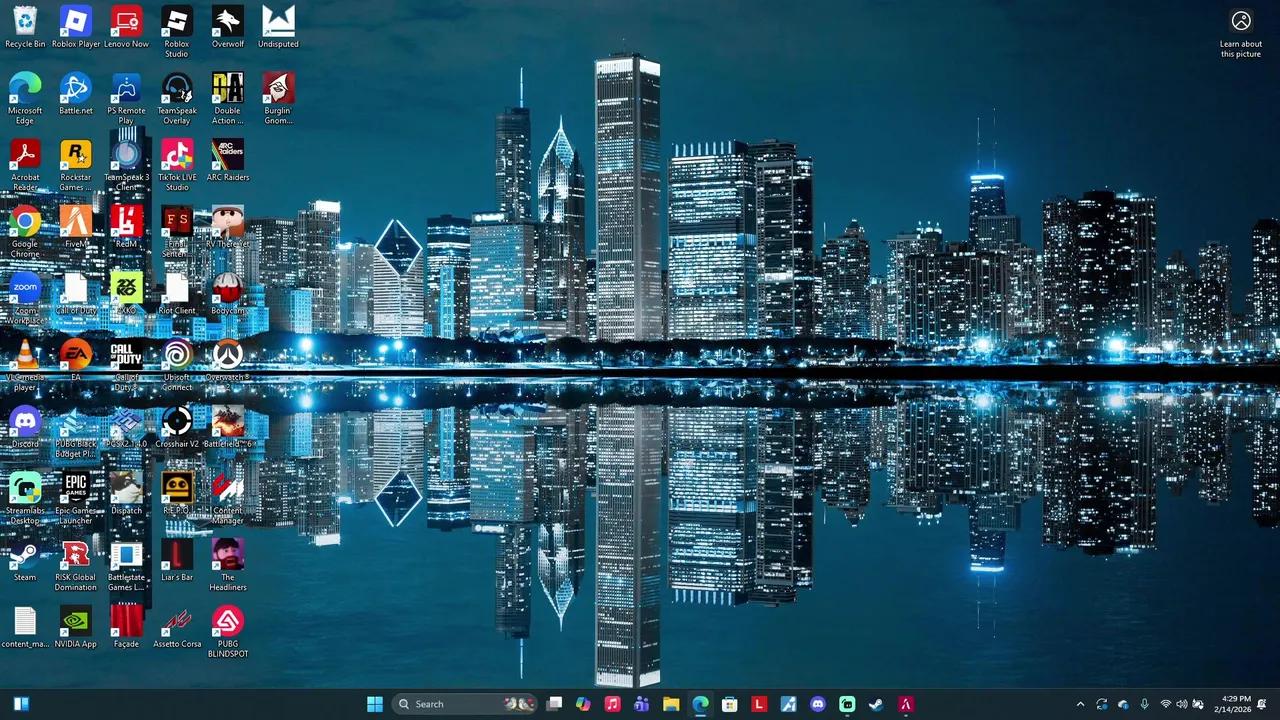Screen dimensions: 1280x720
Task: Show hidden system tray icons
Action: (x=1080, y=704)
